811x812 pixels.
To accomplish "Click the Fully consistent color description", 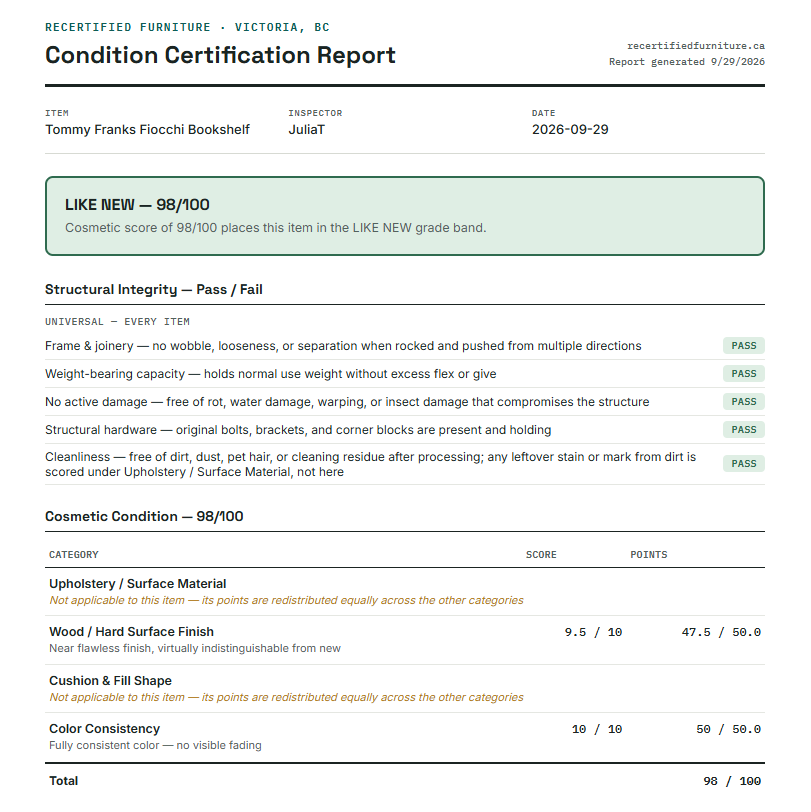I will 155,745.
